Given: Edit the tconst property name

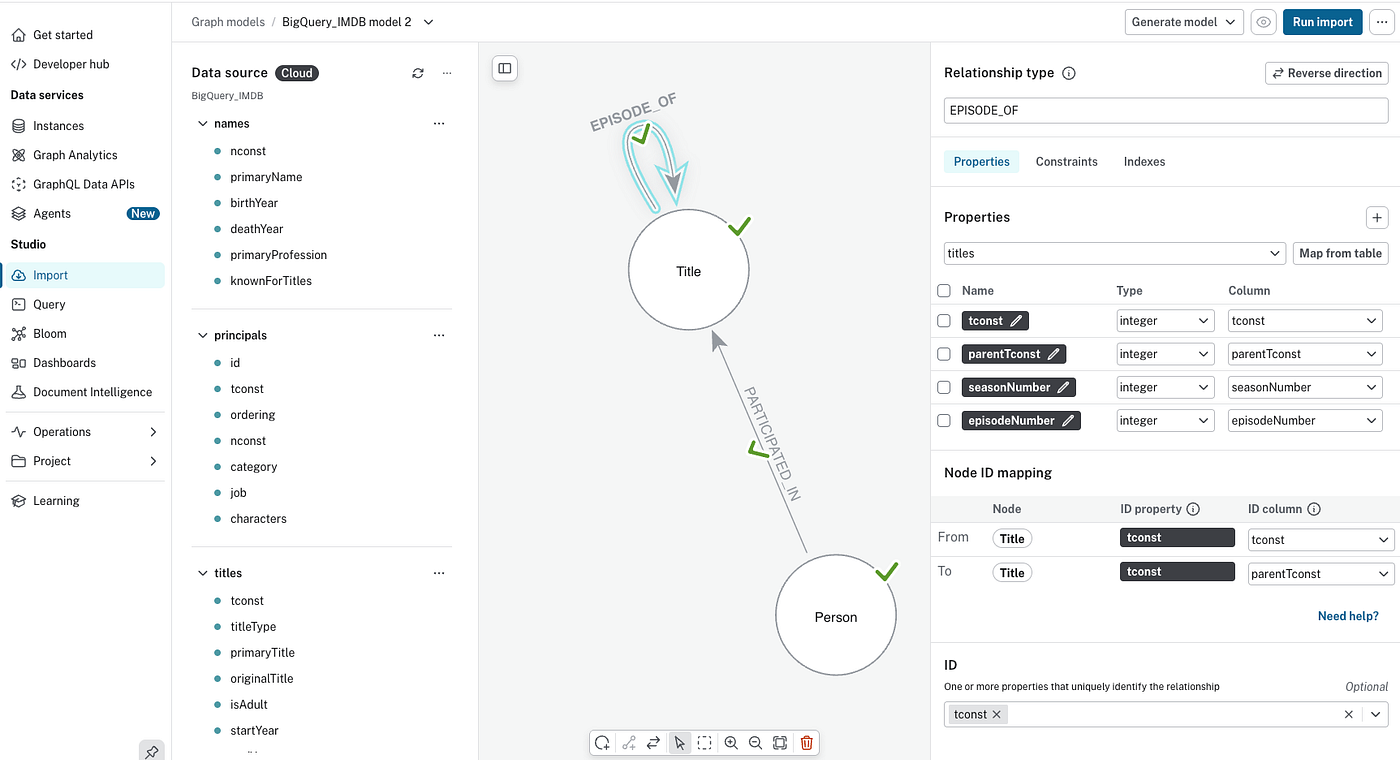Looking at the screenshot, I should click(x=1017, y=321).
